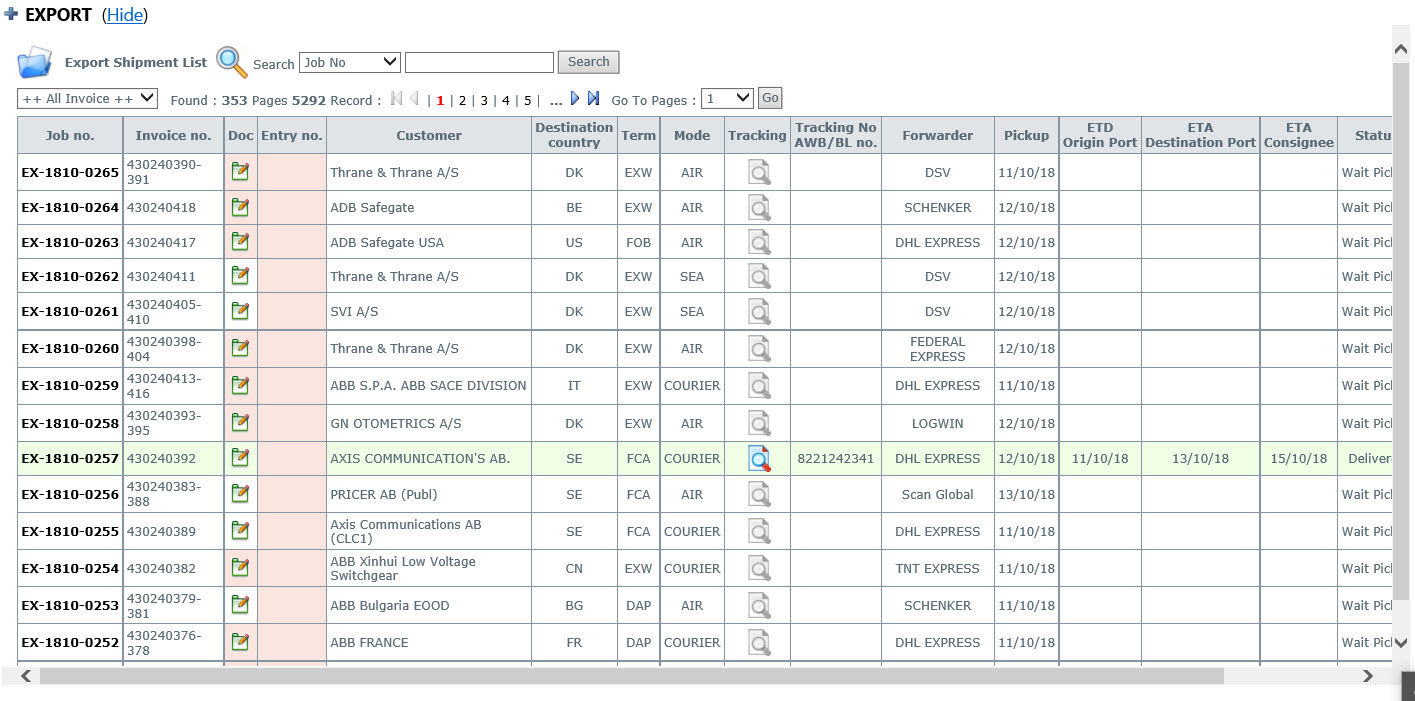This screenshot has width=1415, height=701.
Task: Track shipment for job EX-1810-0262
Action: (x=760, y=277)
